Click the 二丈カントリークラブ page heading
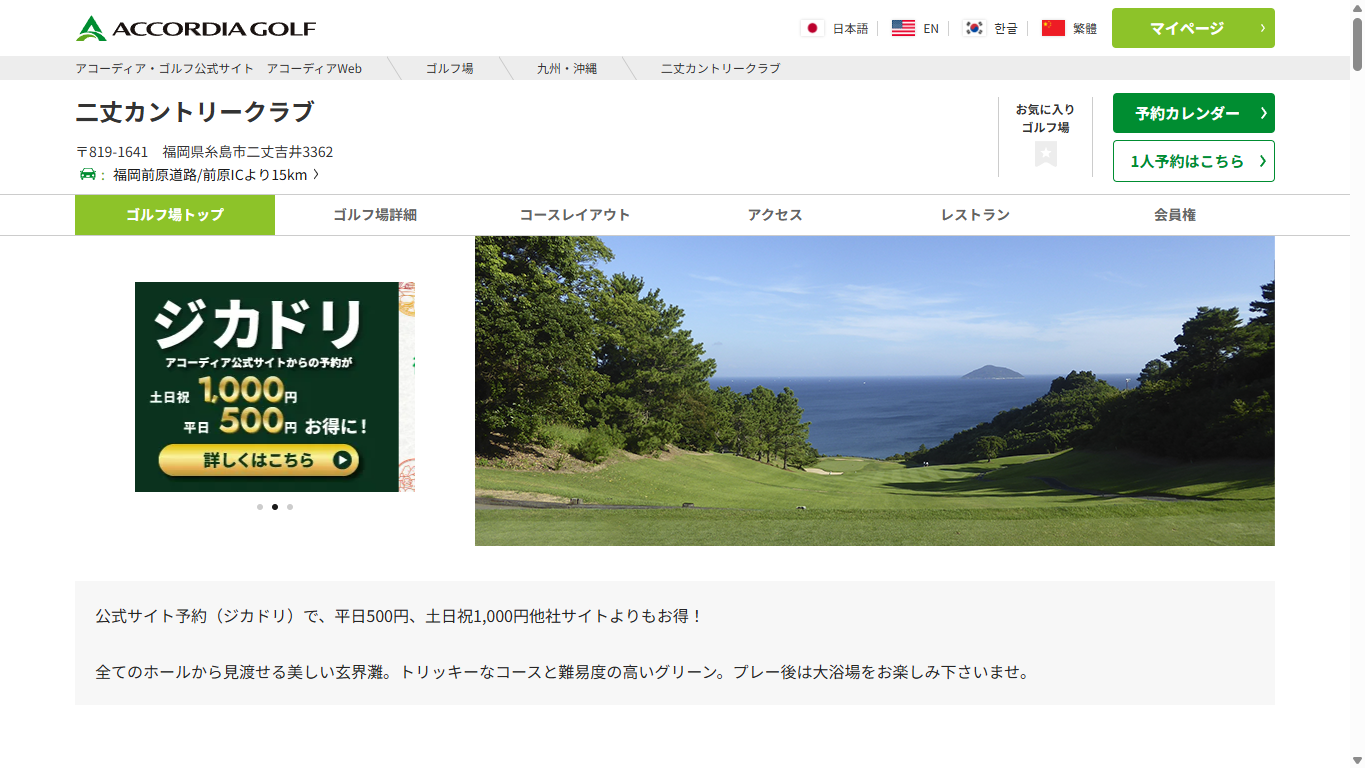 195,111
